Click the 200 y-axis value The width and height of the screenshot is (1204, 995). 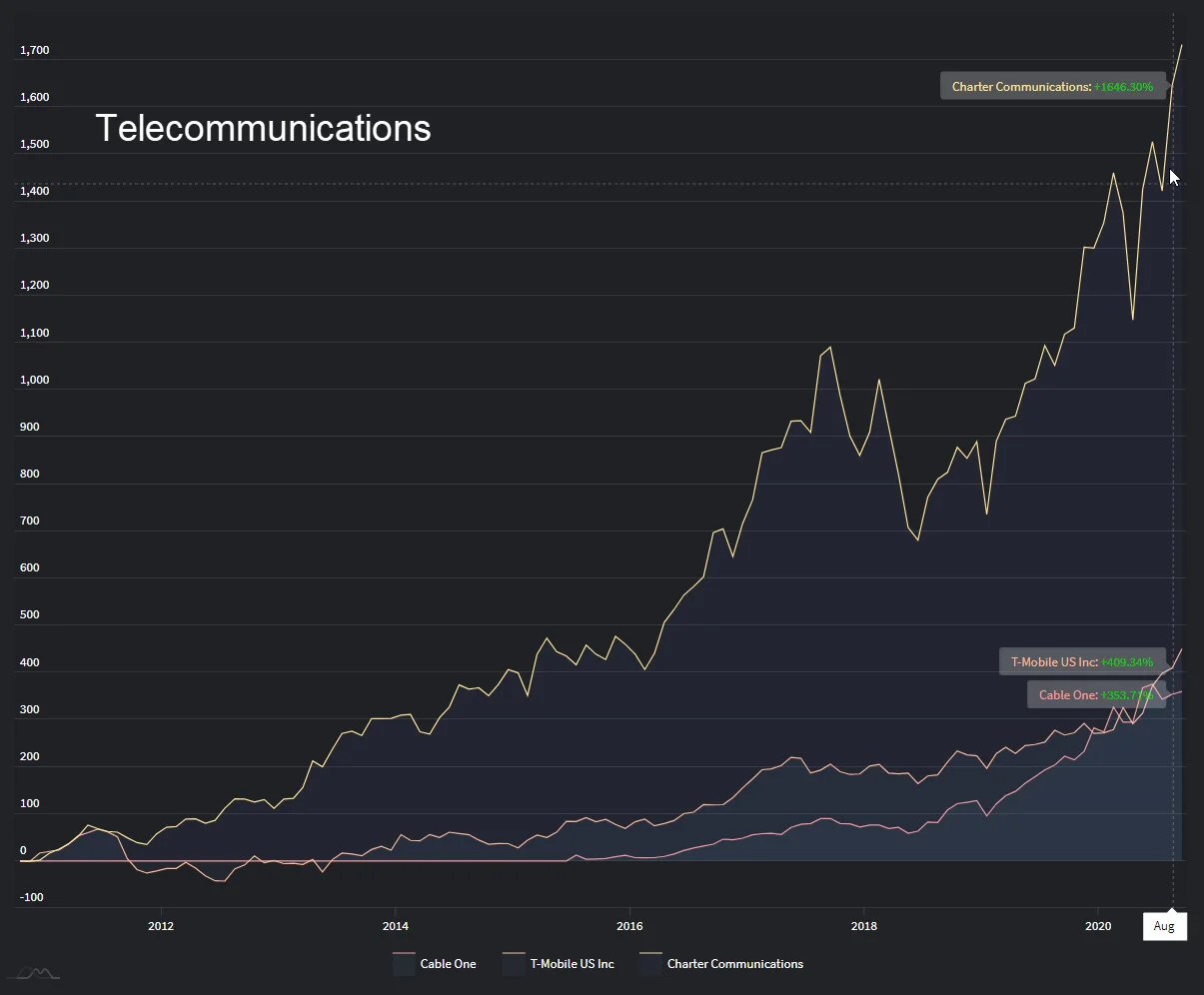point(30,756)
